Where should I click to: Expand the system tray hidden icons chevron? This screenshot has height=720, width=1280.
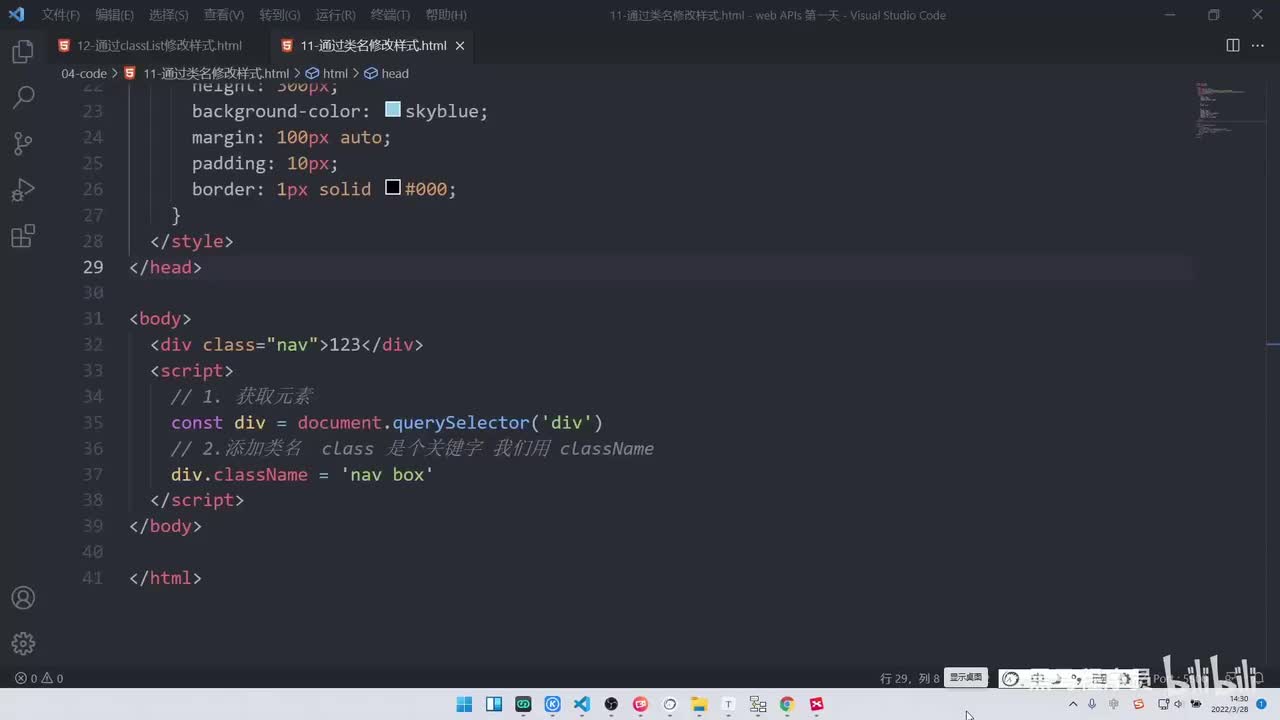(1073, 704)
